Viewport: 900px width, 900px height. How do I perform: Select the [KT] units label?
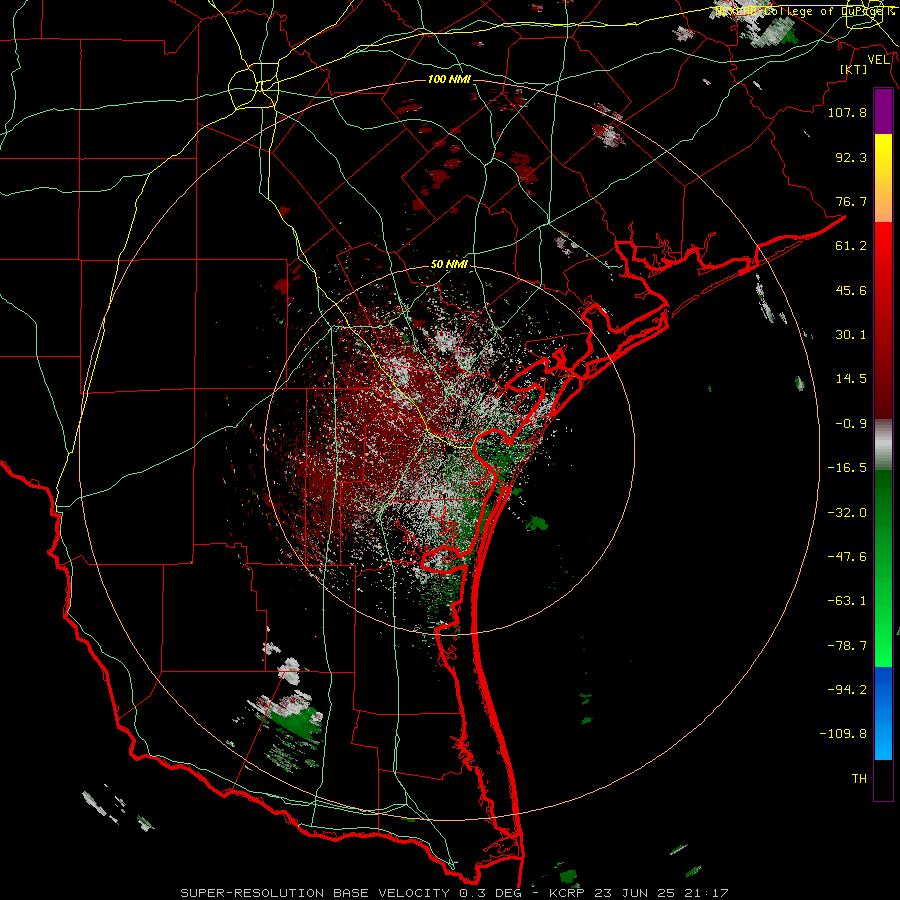point(854,69)
